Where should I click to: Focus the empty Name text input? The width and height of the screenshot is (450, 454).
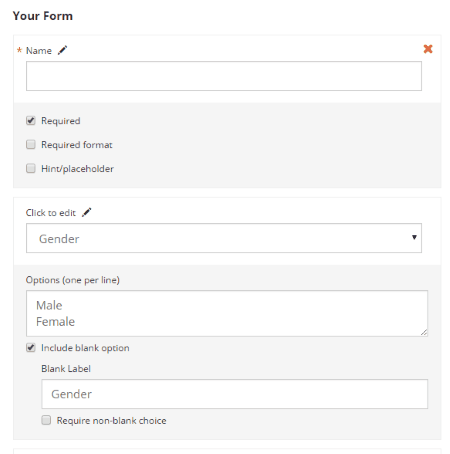pyautogui.click(x=224, y=76)
